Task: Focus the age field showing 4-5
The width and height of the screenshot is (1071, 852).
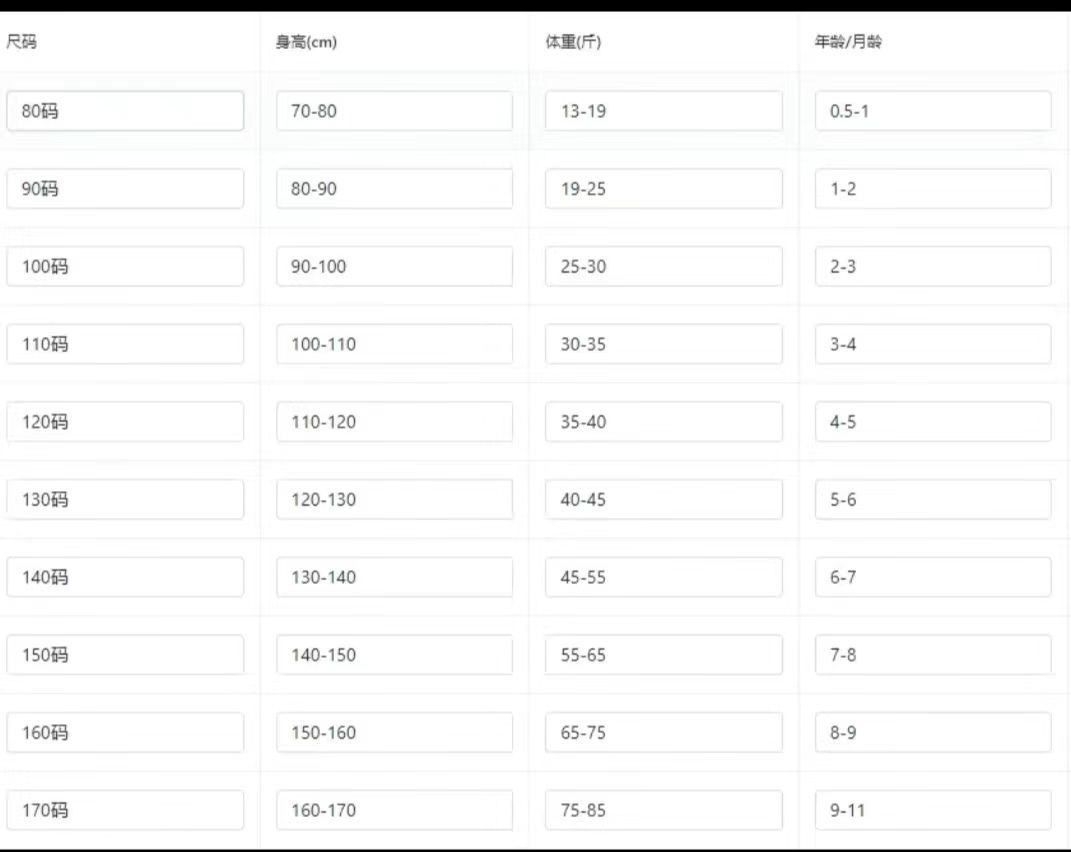Action: (932, 422)
